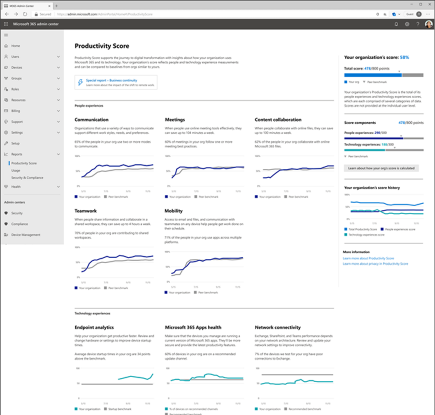The image size is (435, 415).
Task: Open the Content collaboration category heading
Action: pyautogui.click(x=278, y=120)
